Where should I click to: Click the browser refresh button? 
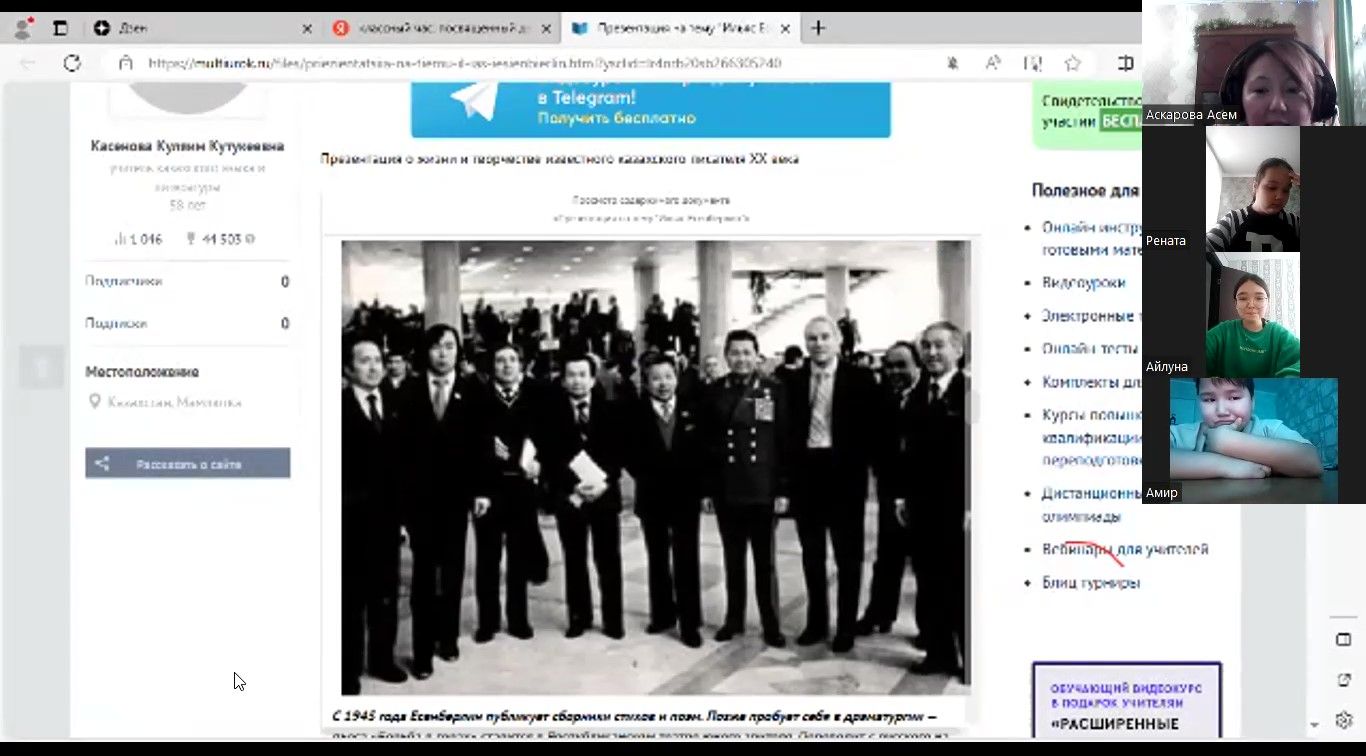point(72,63)
